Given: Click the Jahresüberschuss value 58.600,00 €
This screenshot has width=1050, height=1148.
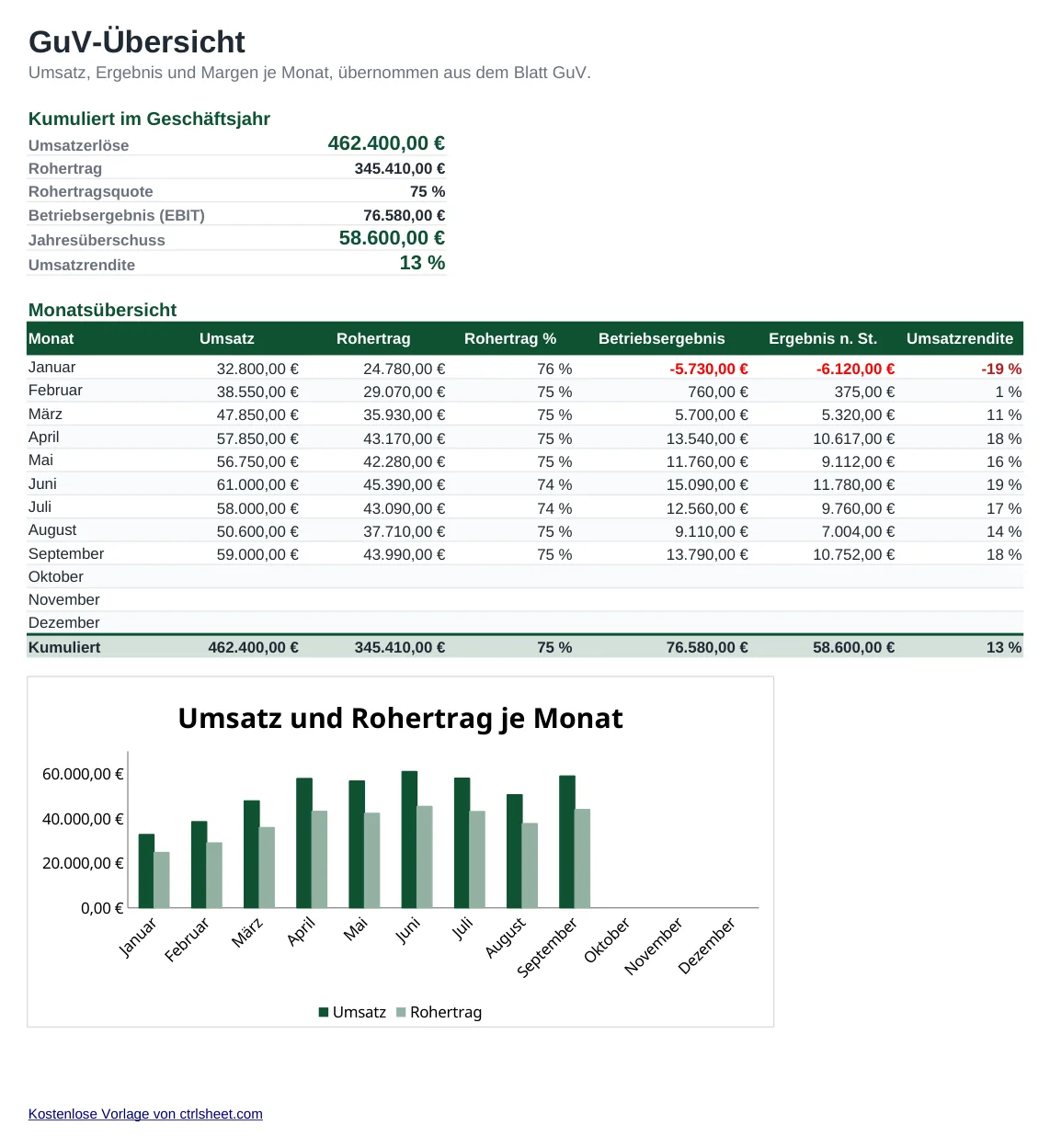Looking at the screenshot, I should [392, 238].
